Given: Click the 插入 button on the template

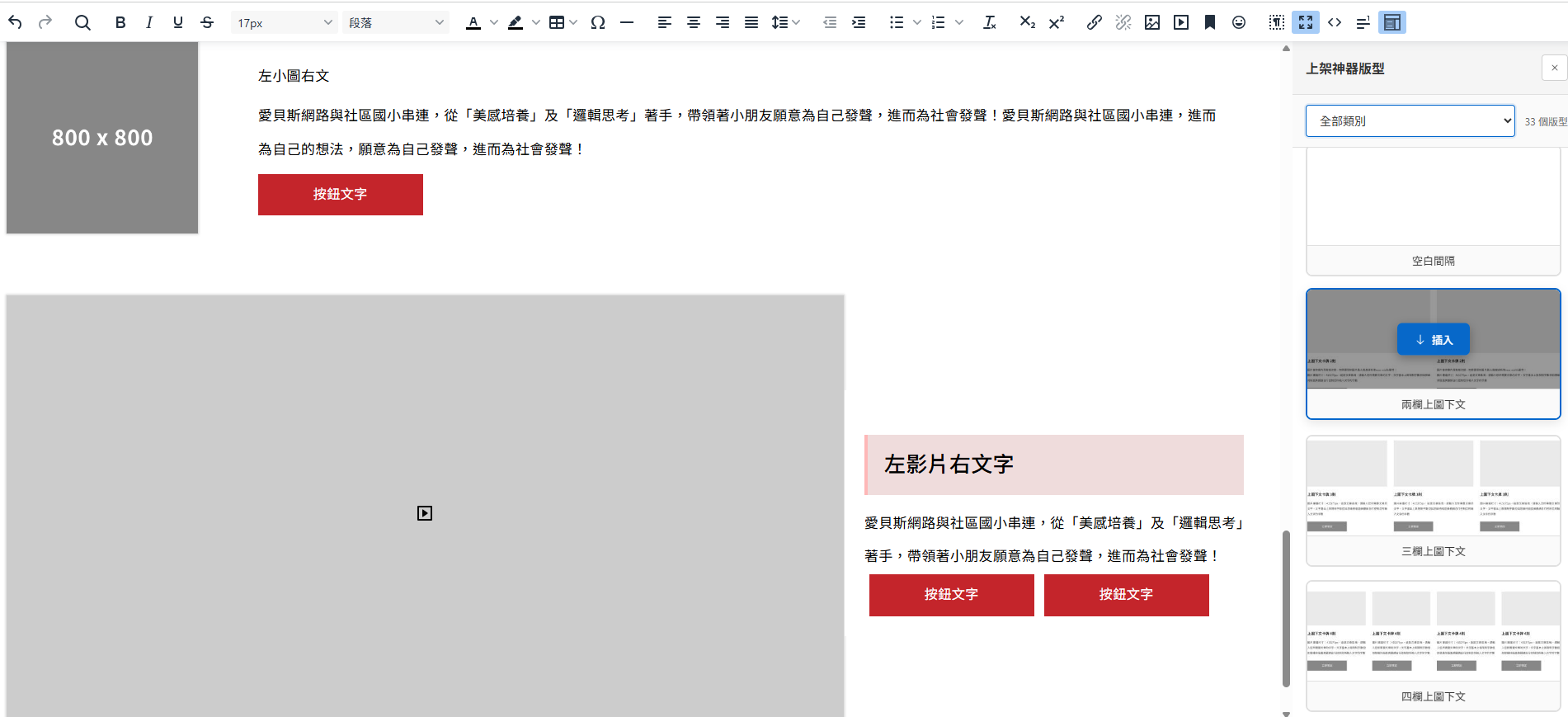Looking at the screenshot, I should pyautogui.click(x=1434, y=339).
